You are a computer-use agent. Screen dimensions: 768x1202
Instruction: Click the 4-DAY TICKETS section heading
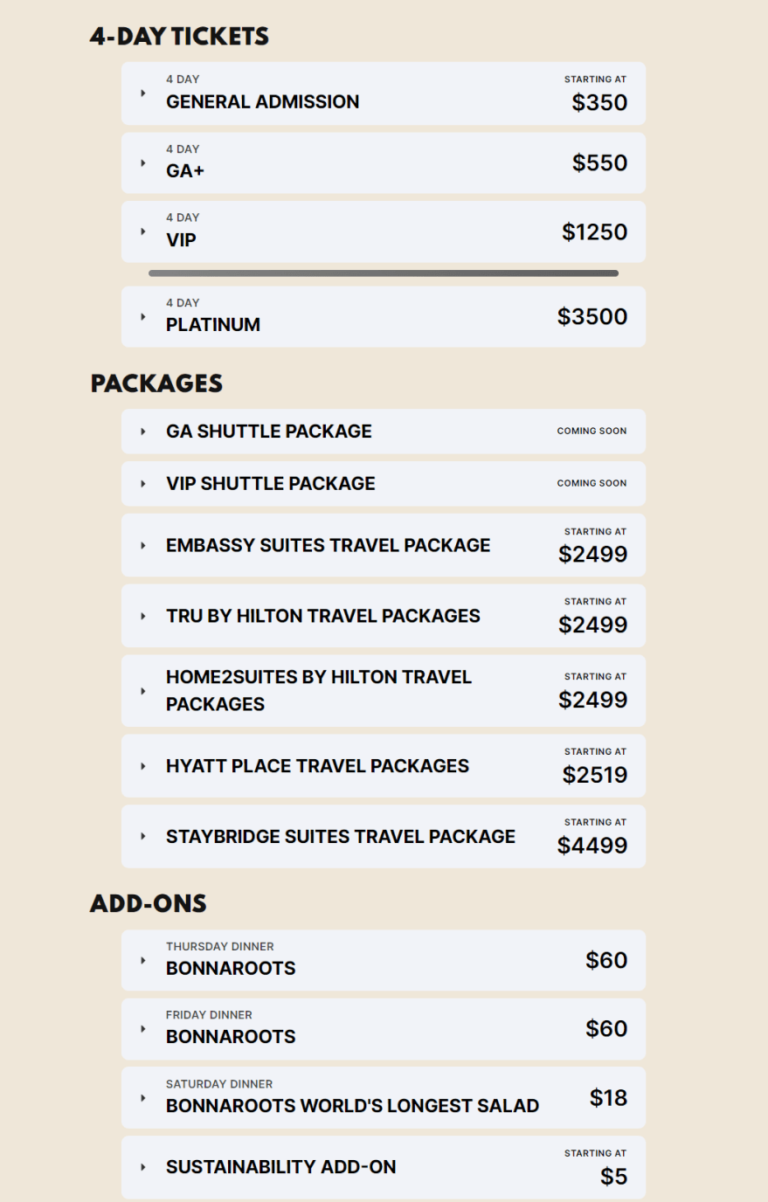180,35
